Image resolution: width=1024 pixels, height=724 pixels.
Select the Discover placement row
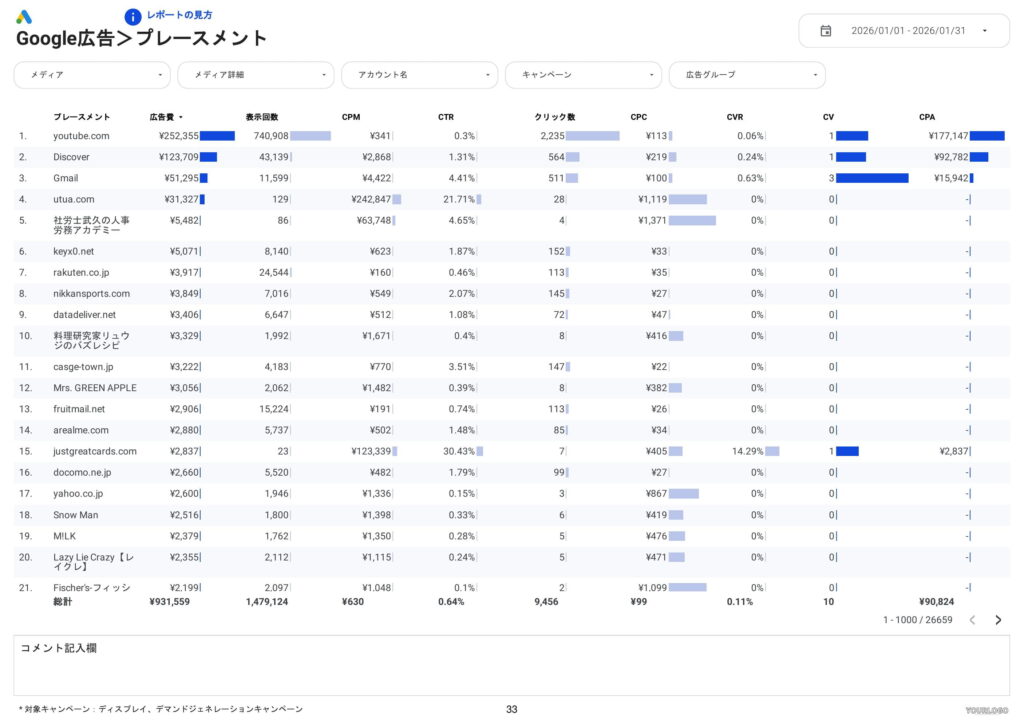click(512, 157)
